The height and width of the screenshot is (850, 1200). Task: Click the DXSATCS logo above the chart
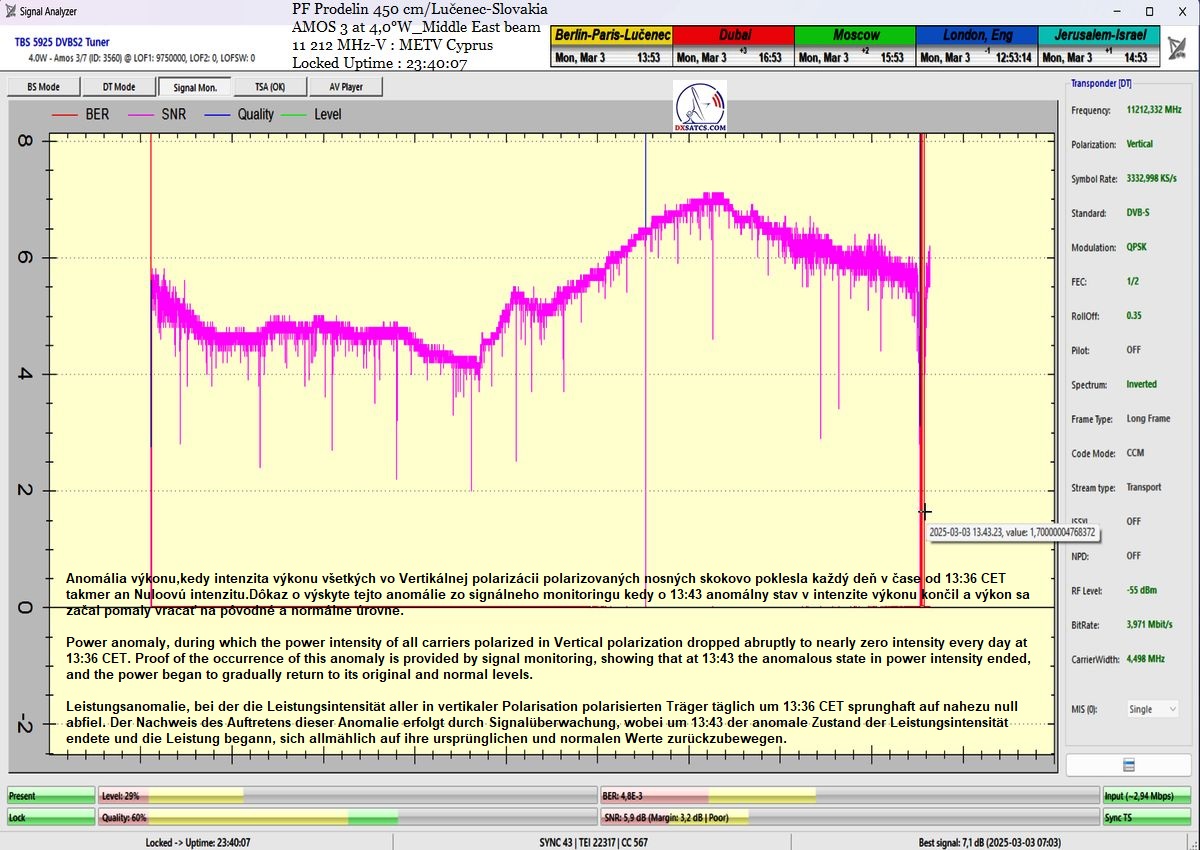(700, 107)
